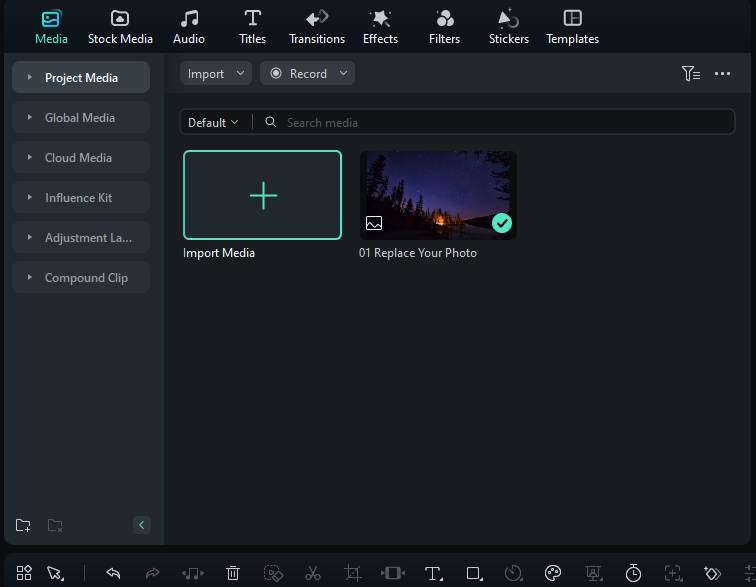Undo the last action
This screenshot has height=587, width=756.
click(113, 573)
